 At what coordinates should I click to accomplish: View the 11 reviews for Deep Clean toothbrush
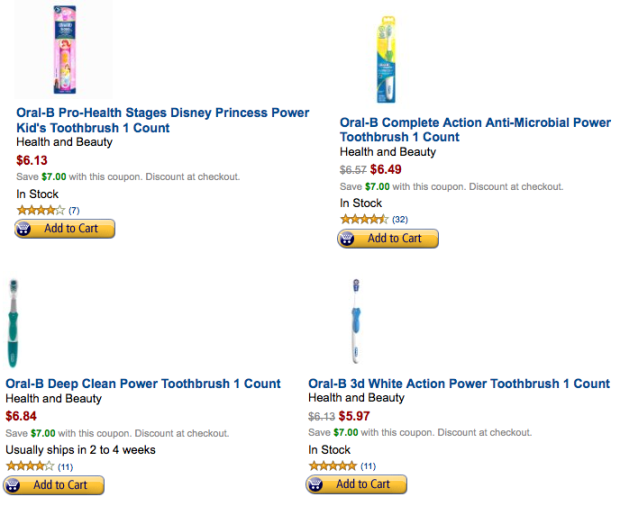pyautogui.click(x=66, y=467)
